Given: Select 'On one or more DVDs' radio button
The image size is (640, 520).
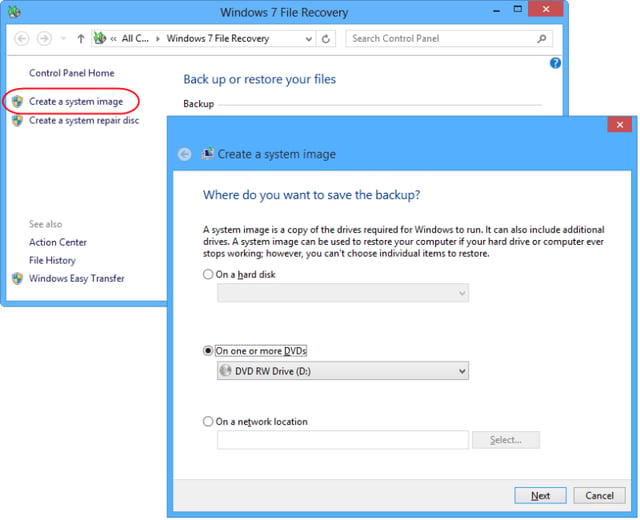Looking at the screenshot, I should [208, 351].
